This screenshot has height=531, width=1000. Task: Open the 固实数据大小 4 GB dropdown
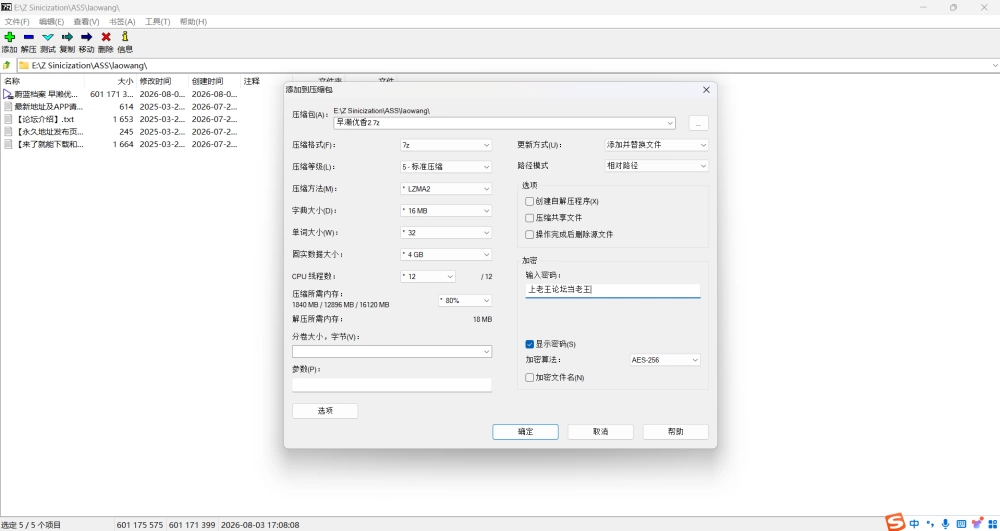[x=446, y=254]
